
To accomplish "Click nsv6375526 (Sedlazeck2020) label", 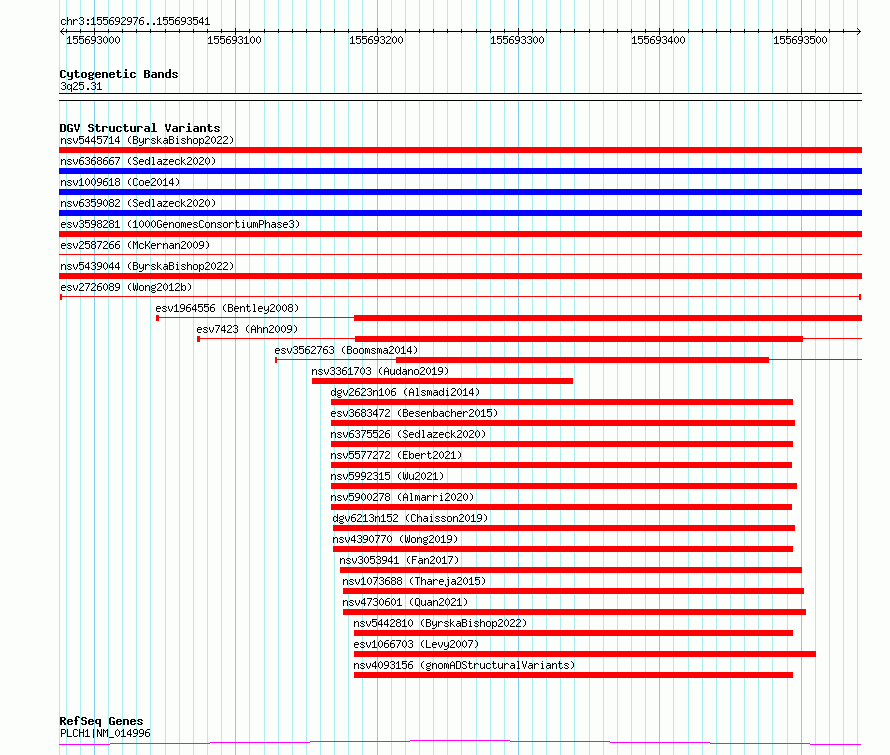I will pos(408,434).
